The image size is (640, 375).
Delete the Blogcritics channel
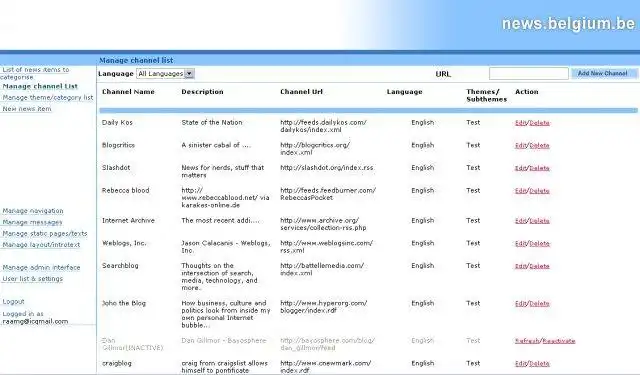click(539, 145)
